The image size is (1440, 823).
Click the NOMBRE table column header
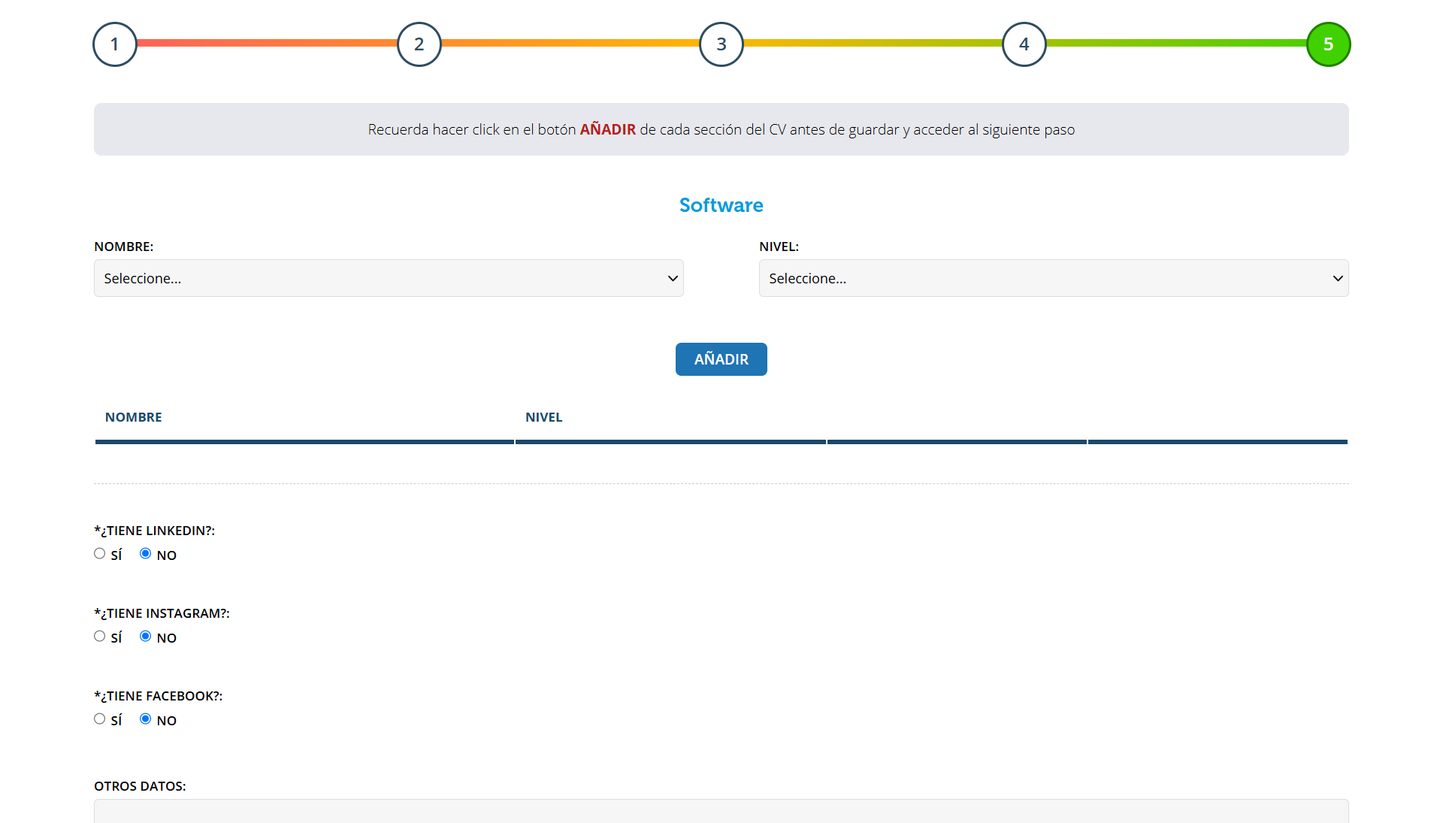(133, 417)
